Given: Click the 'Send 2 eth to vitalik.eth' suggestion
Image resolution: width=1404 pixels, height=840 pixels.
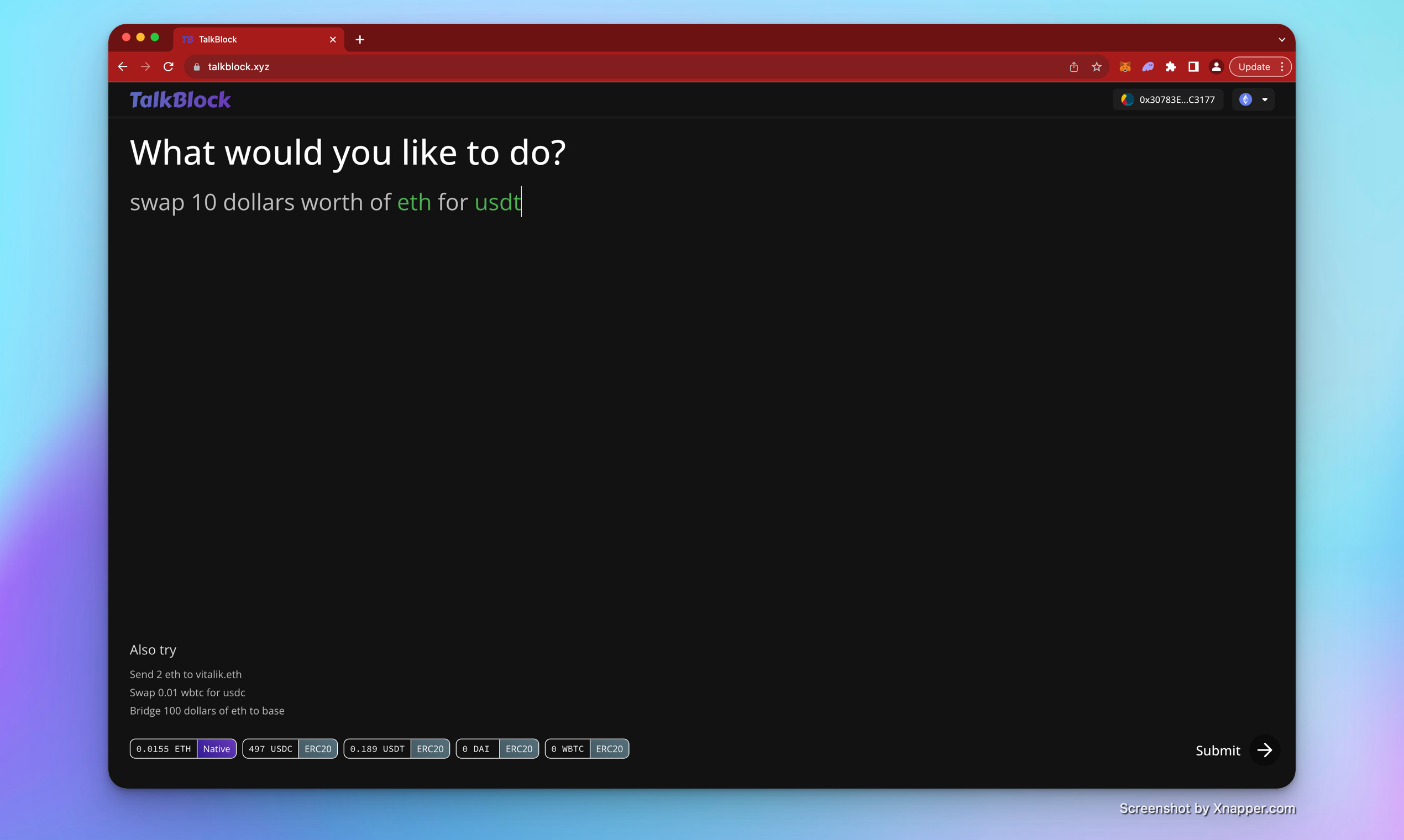Looking at the screenshot, I should click(185, 674).
